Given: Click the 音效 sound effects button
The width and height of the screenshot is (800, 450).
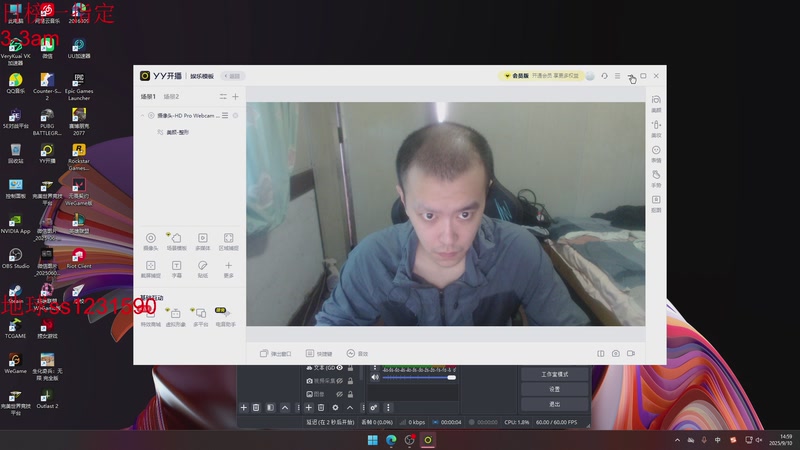Looking at the screenshot, I should pyautogui.click(x=357, y=354).
